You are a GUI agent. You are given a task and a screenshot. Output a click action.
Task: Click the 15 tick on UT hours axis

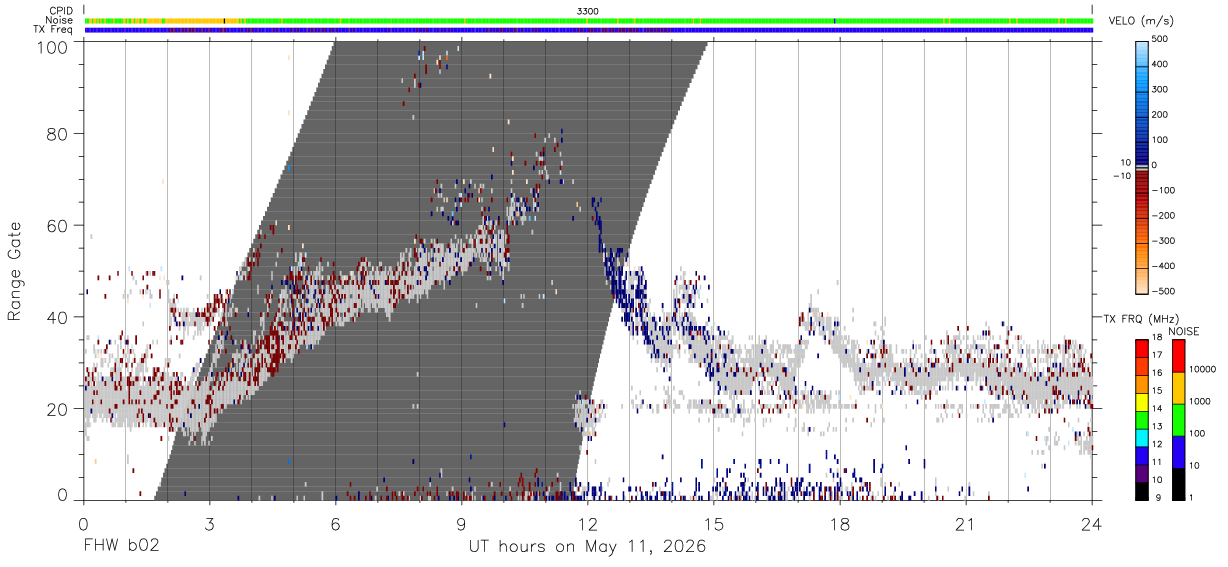tap(714, 523)
